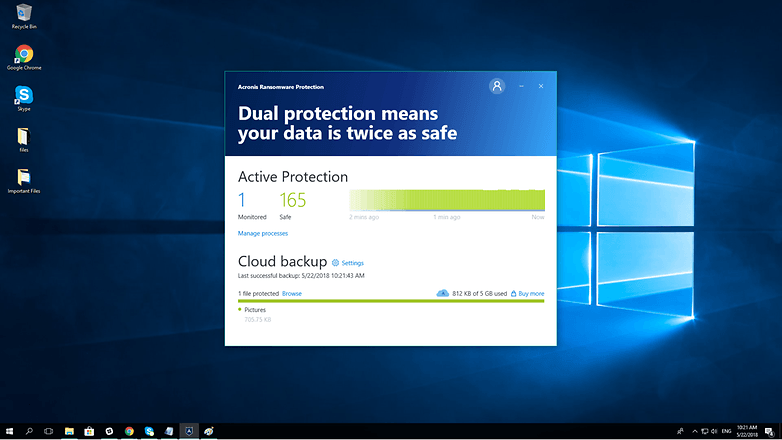The image size is (782, 440).
Task: Open taskbar search
Action: coord(29,431)
